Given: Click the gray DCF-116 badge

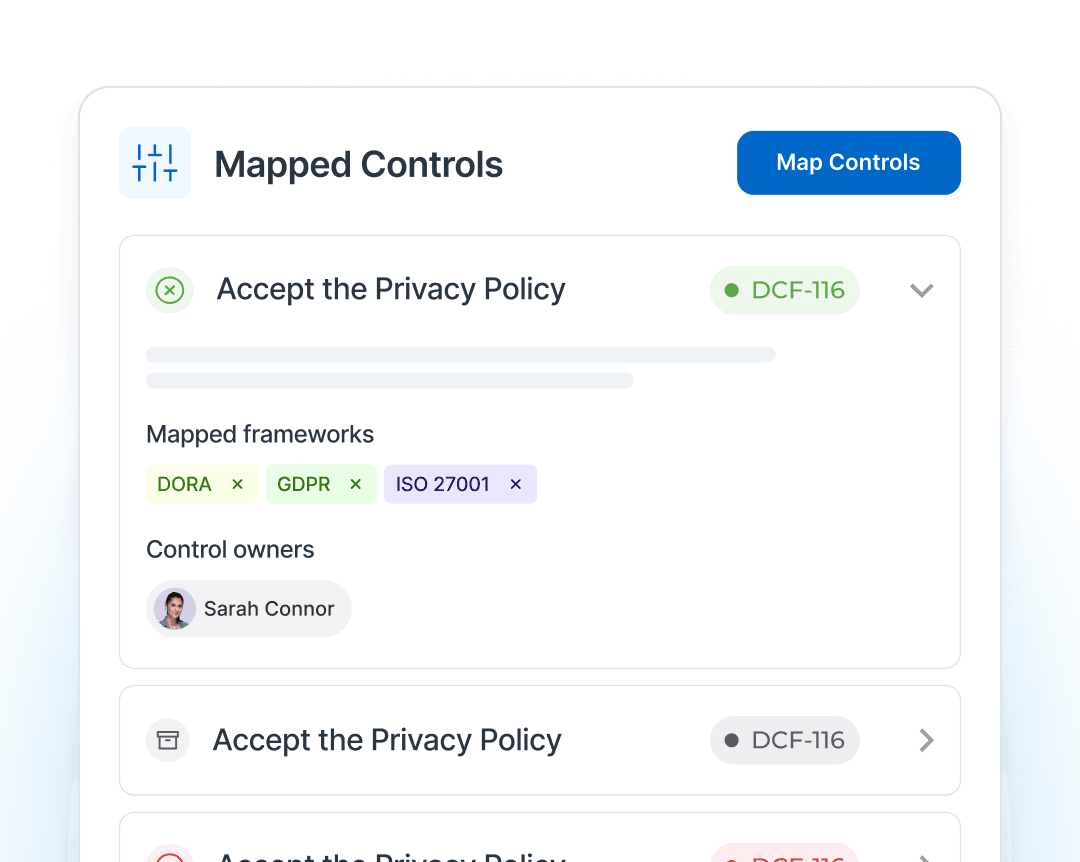Looking at the screenshot, I should (x=785, y=740).
